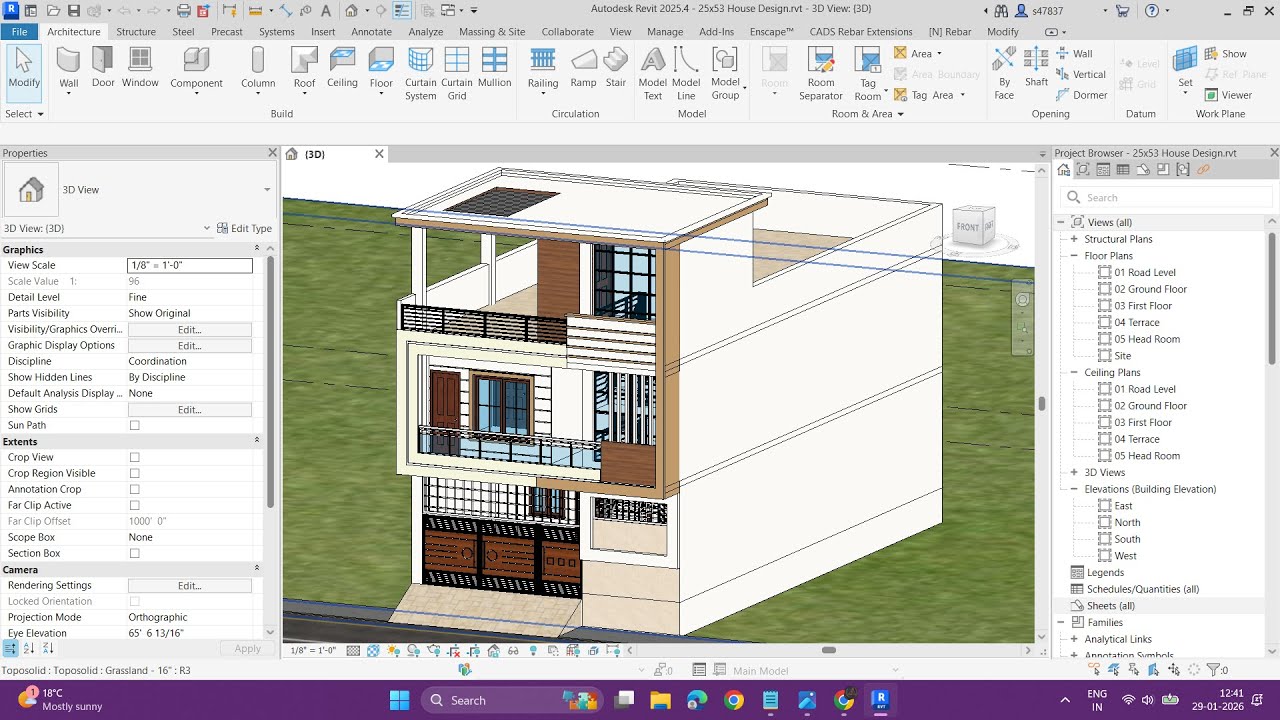Open the Annotate ribbon tab
The height and width of the screenshot is (720, 1280).
pos(371,32)
